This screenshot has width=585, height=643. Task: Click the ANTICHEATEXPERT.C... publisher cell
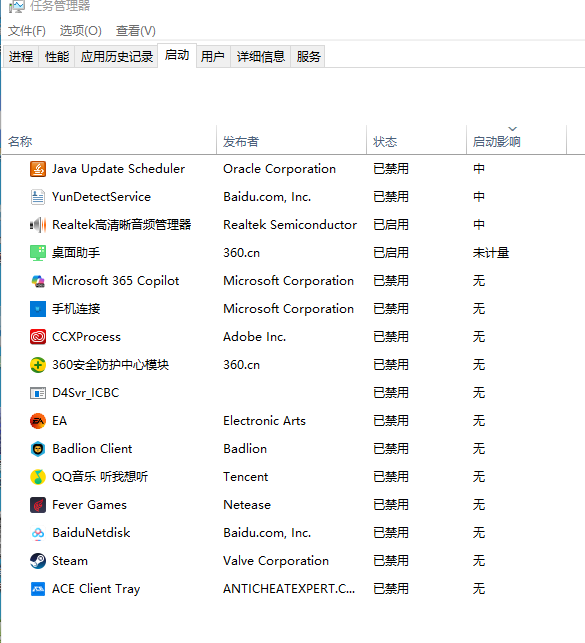pyautogui.click(x=289, y=589)
